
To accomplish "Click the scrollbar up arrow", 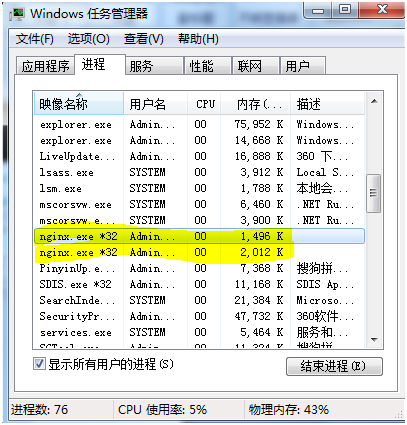I will coord(374,101).
